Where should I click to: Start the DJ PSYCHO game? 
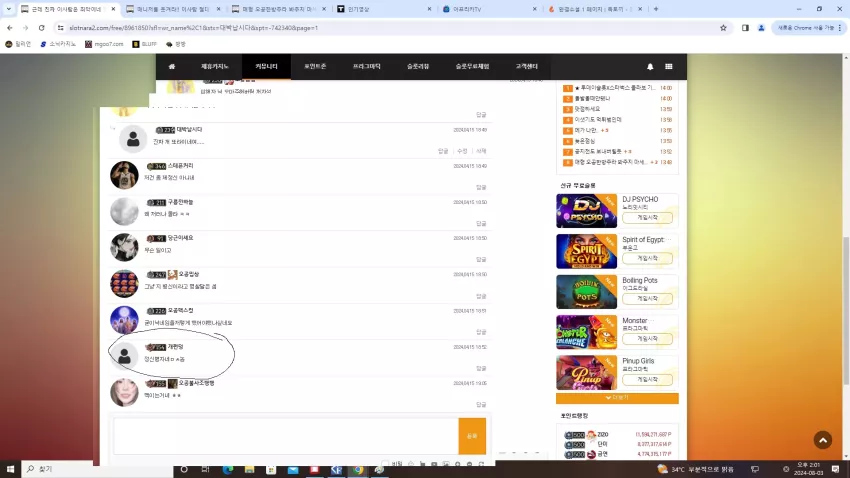(647, 217)
